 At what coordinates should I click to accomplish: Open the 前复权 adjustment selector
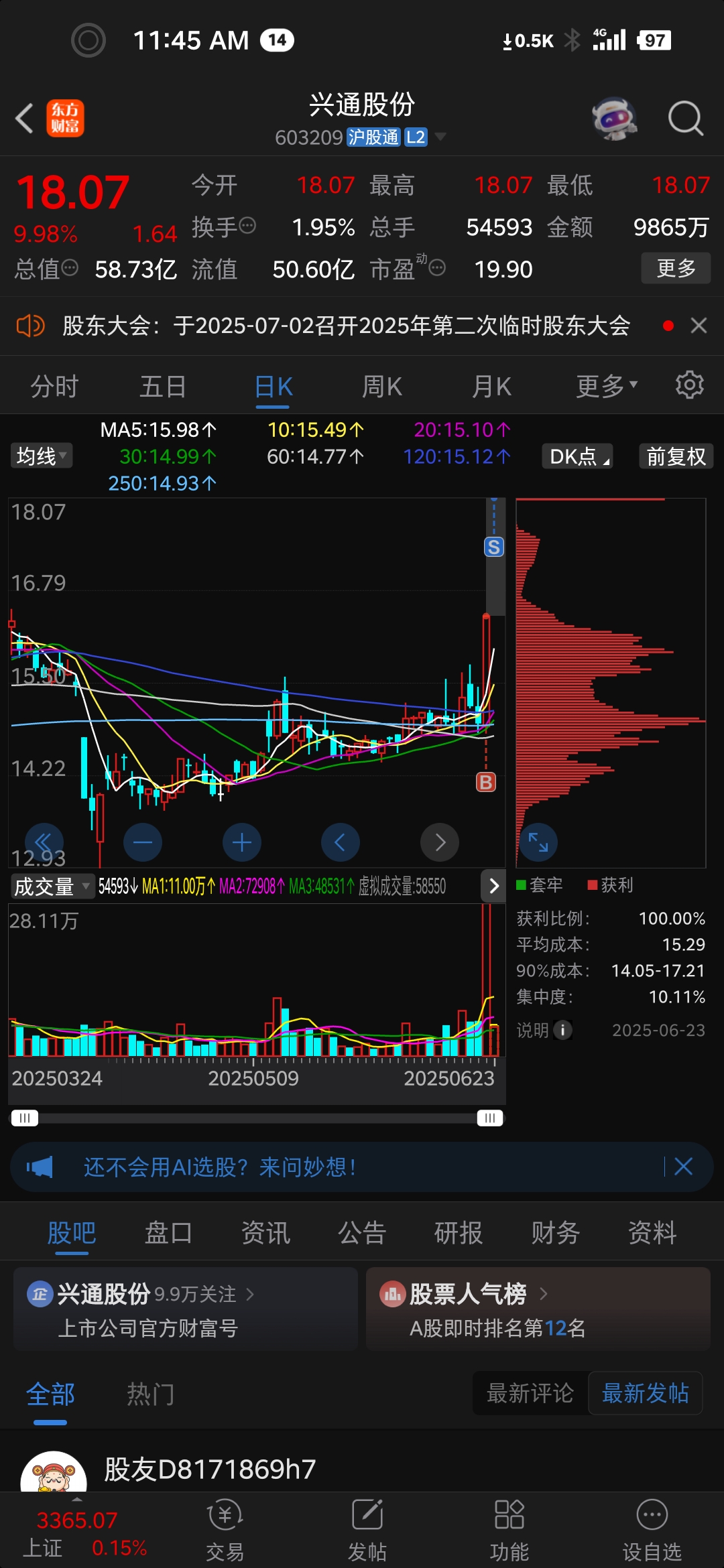click(676, 456)
